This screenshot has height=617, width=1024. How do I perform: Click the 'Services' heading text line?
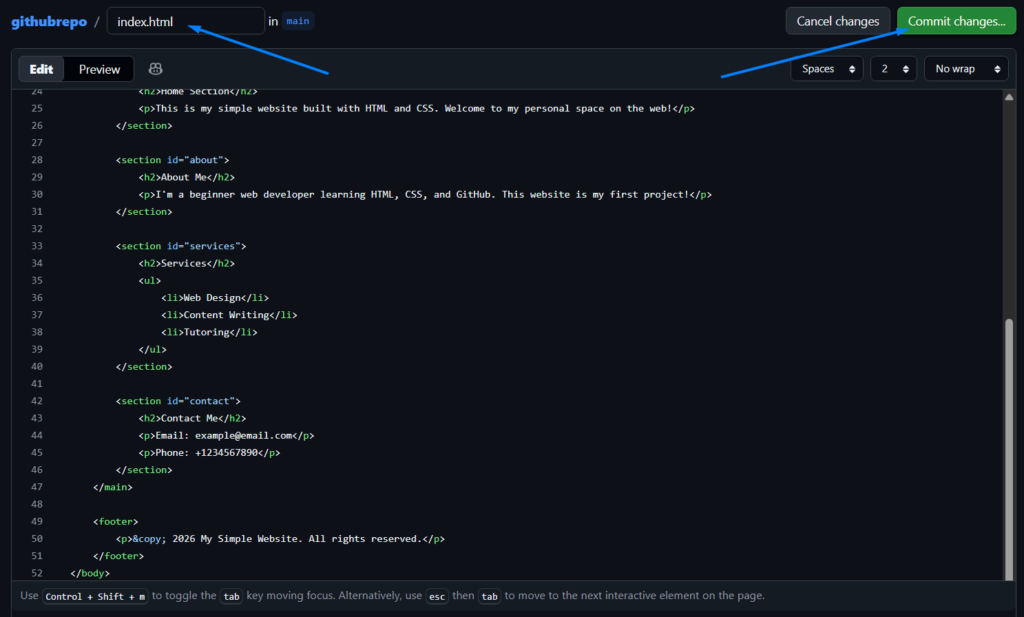coord(186,263)
